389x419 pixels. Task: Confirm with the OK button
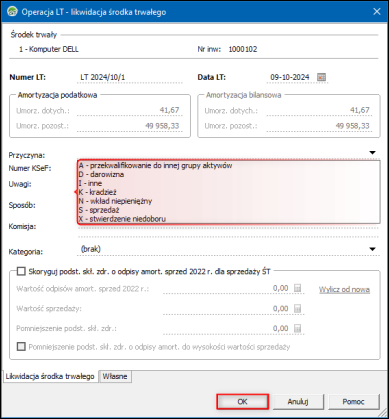point(242,402)
